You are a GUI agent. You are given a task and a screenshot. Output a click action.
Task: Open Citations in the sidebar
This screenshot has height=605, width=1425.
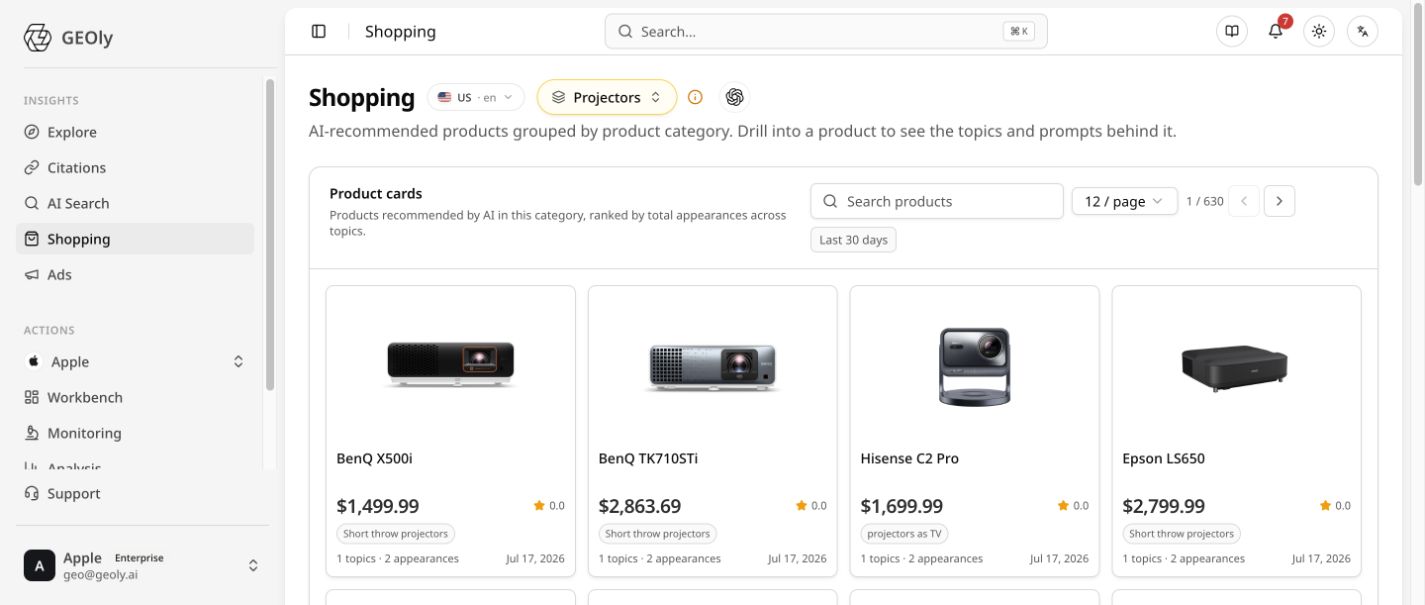coord(135,168)
